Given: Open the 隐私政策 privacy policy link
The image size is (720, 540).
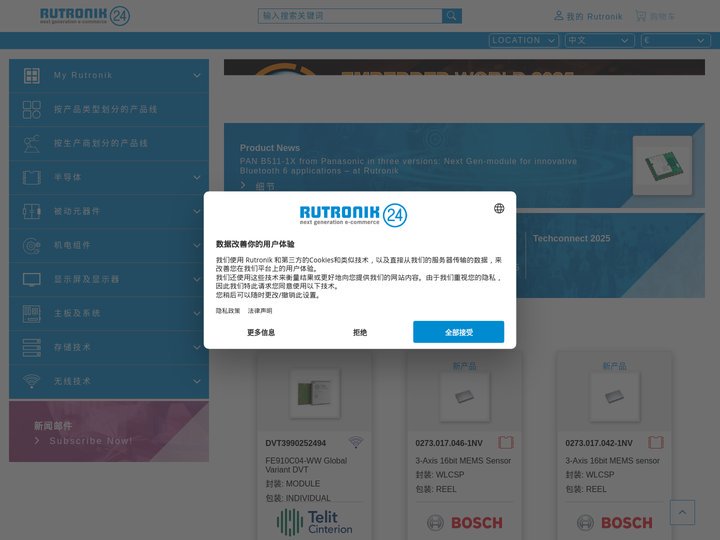Looking at the screenshot, I should click(228, 311).
